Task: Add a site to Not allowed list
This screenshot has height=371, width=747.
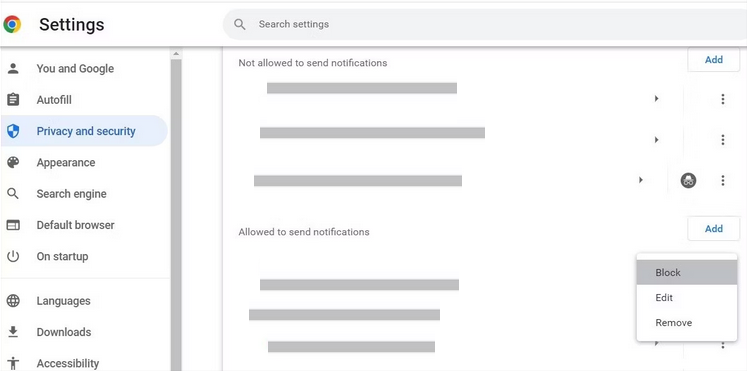Action: coord(714,60)
